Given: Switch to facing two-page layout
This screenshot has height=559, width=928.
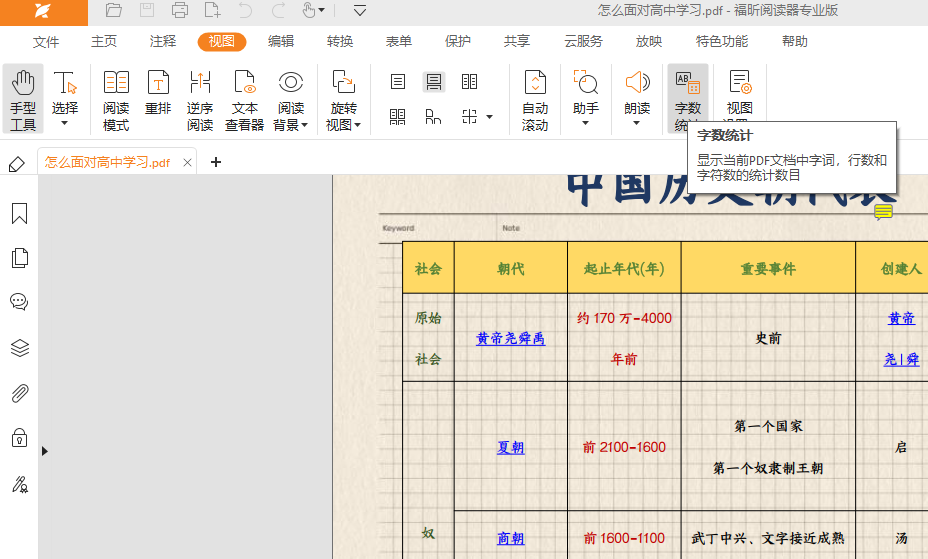Looking at the screenshot, I should [x=469, y=82].
